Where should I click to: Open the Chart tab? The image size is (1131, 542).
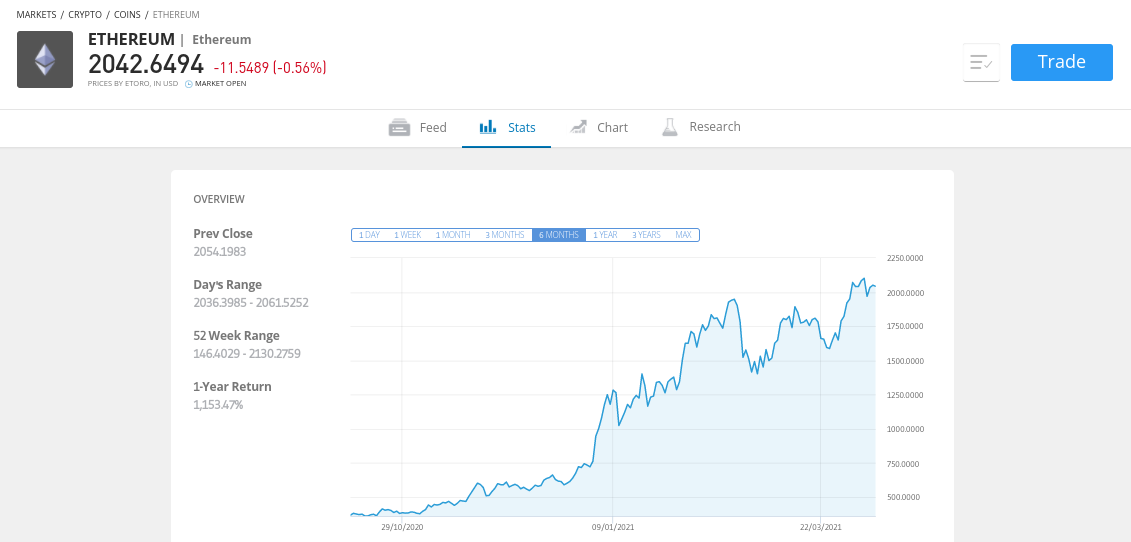pos(598,127)
